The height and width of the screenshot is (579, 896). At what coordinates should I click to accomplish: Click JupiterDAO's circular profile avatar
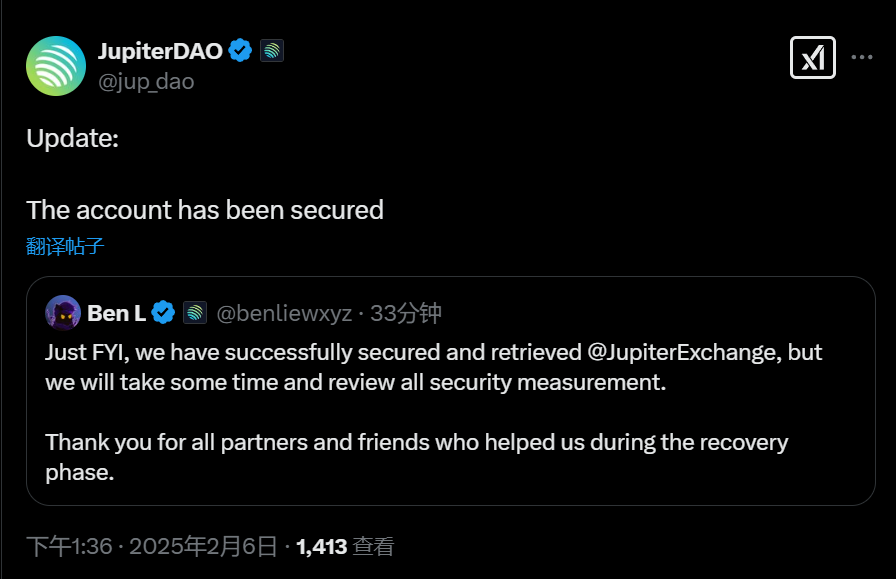[56, 65]
